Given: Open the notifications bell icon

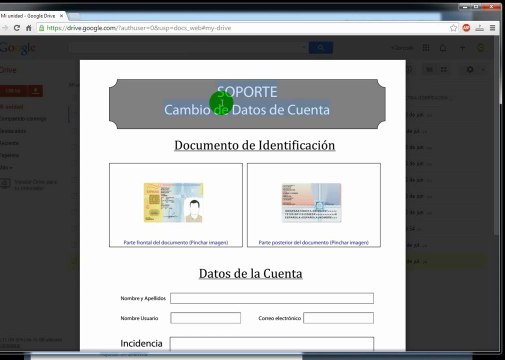Looking at the screenshot, I should tap(443, 48).
